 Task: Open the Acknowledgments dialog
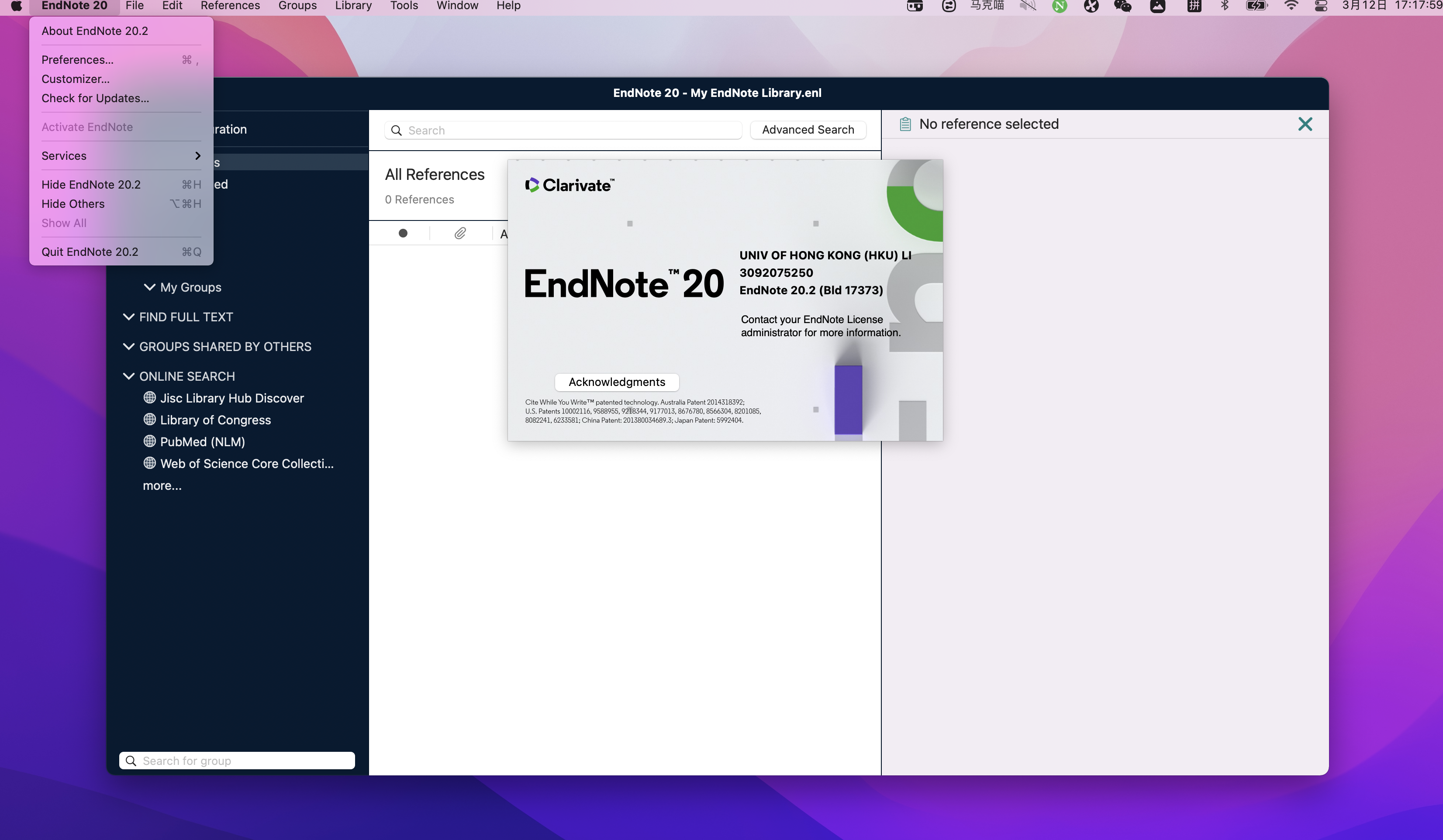point(616,382)
